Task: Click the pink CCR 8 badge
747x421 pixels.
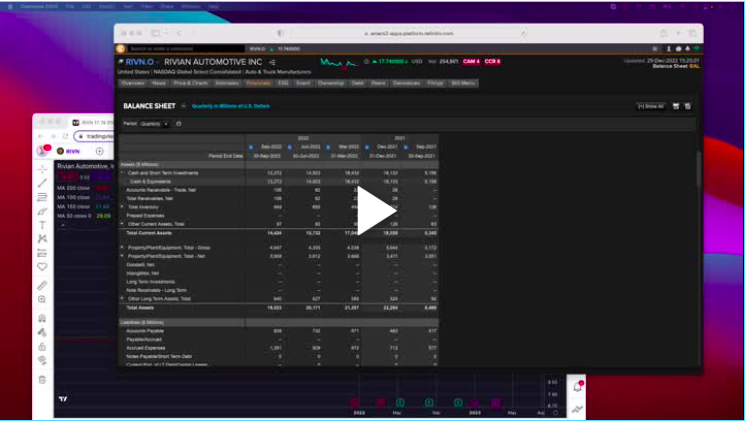Action: [492, 61]
